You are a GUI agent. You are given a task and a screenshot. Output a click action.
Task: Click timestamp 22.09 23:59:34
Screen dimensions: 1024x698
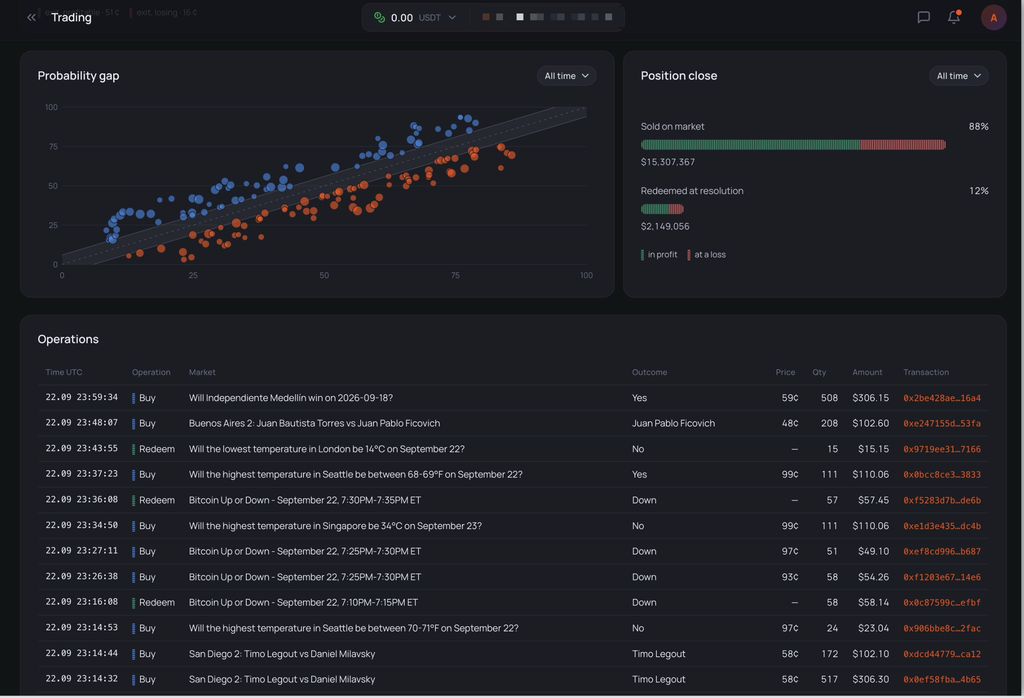(x=82, y=397)
